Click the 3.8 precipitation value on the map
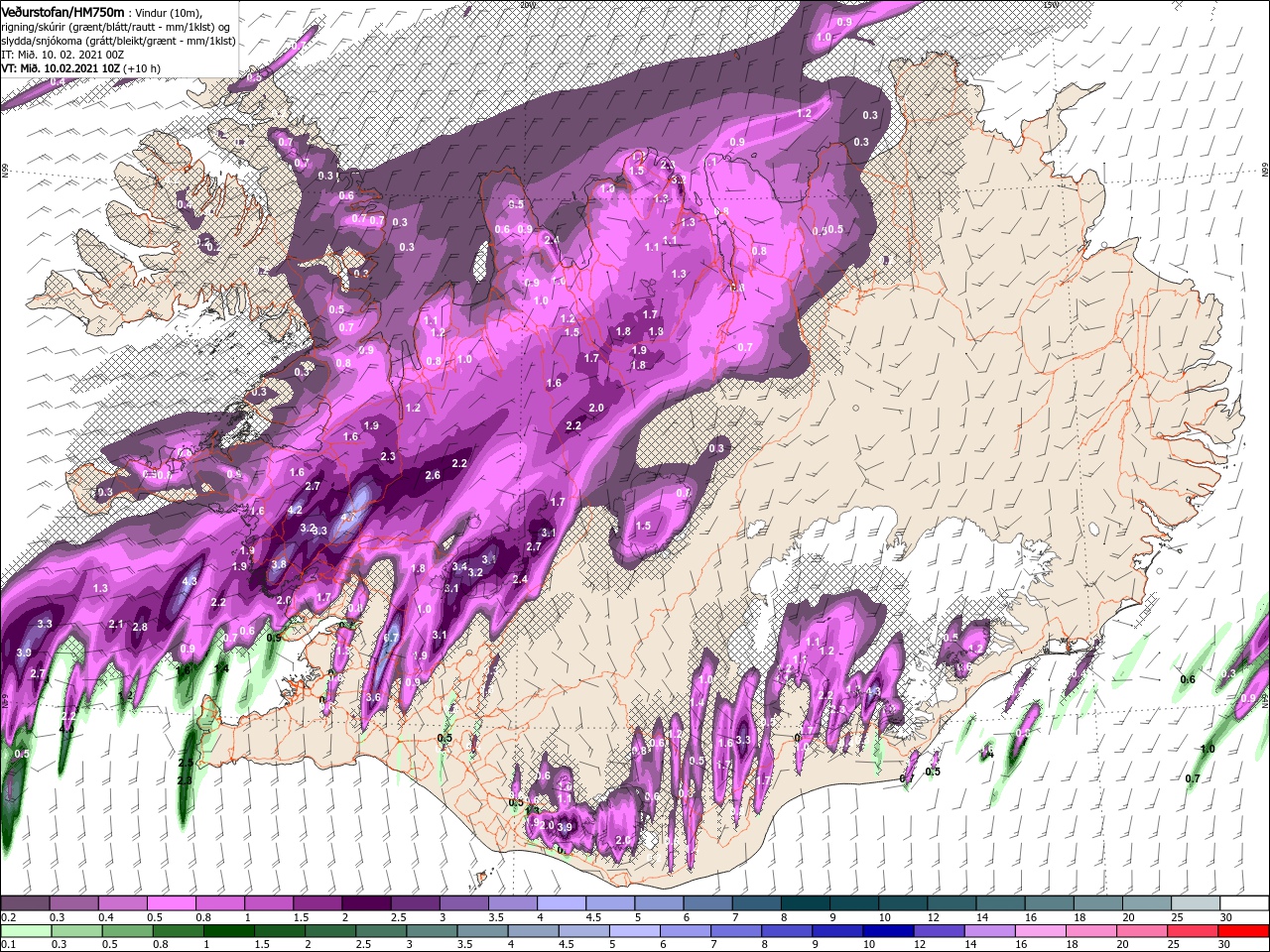This screenshot has height=952, width=1270. 279,564
